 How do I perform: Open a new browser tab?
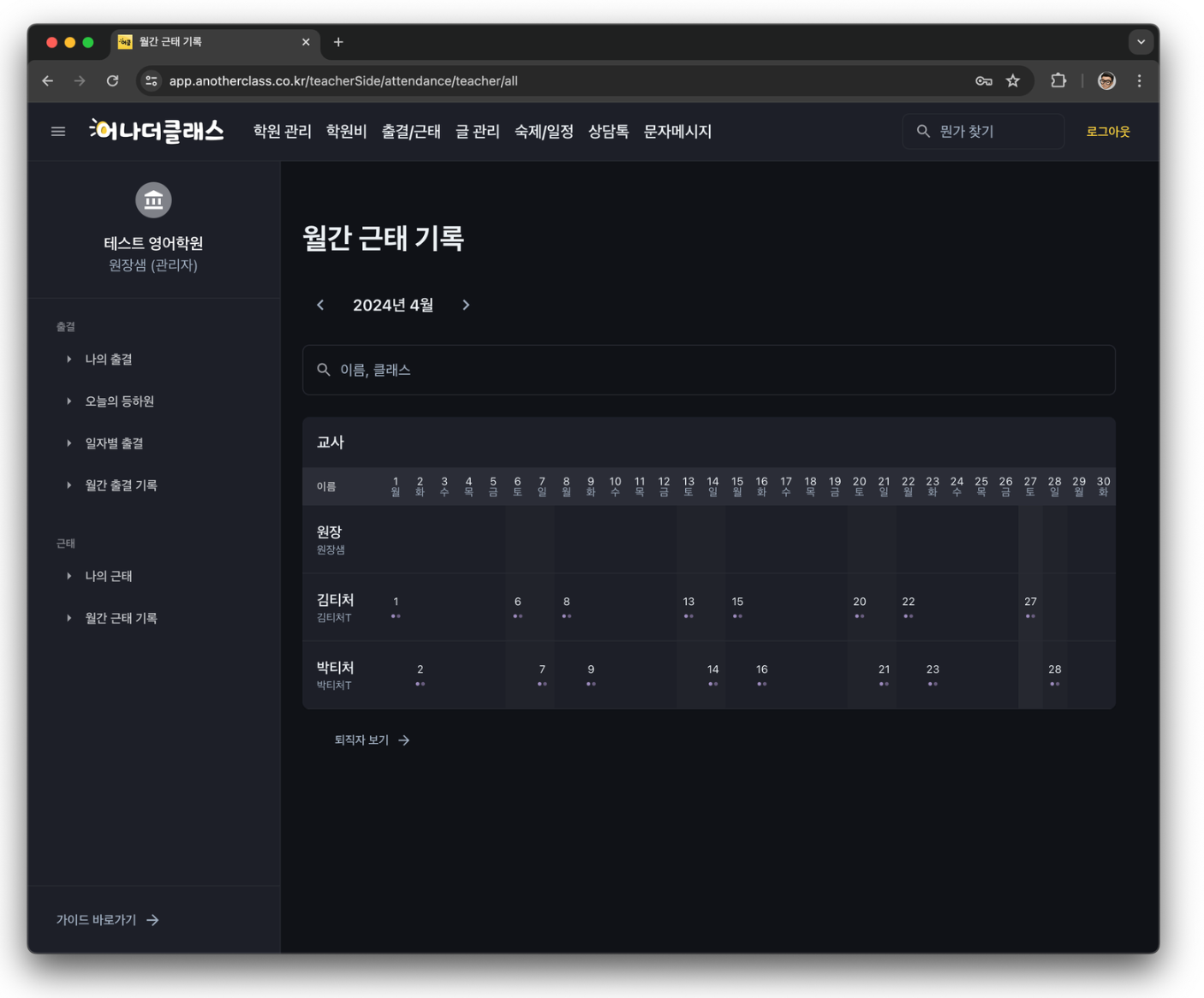tap(338, 42)
